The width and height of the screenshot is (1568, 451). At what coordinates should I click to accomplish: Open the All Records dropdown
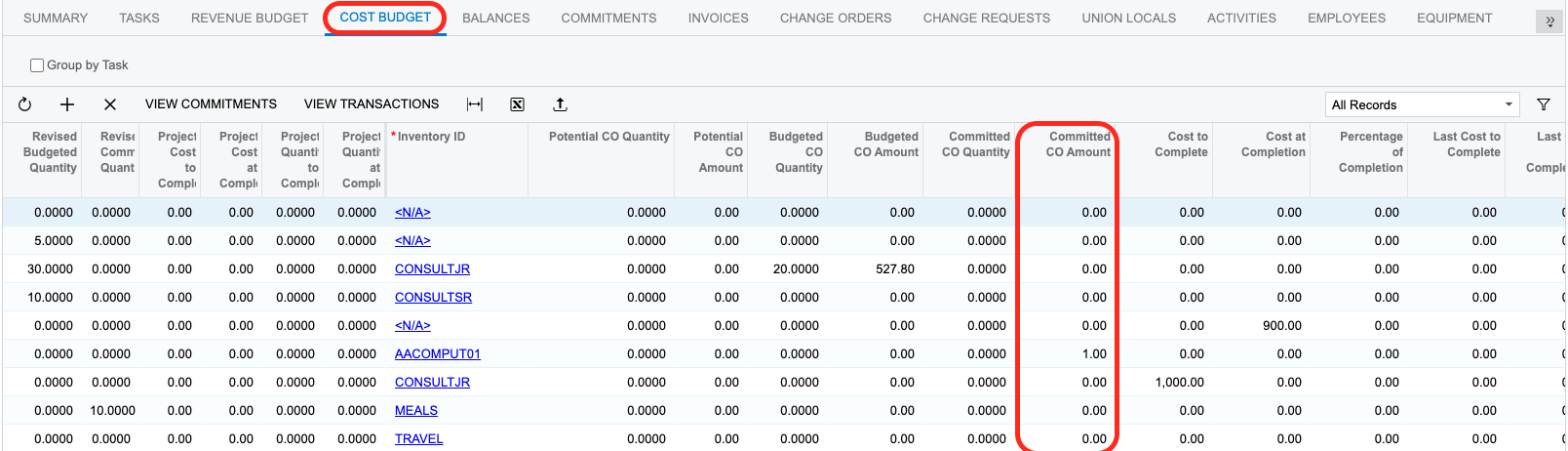(1422, 104)
